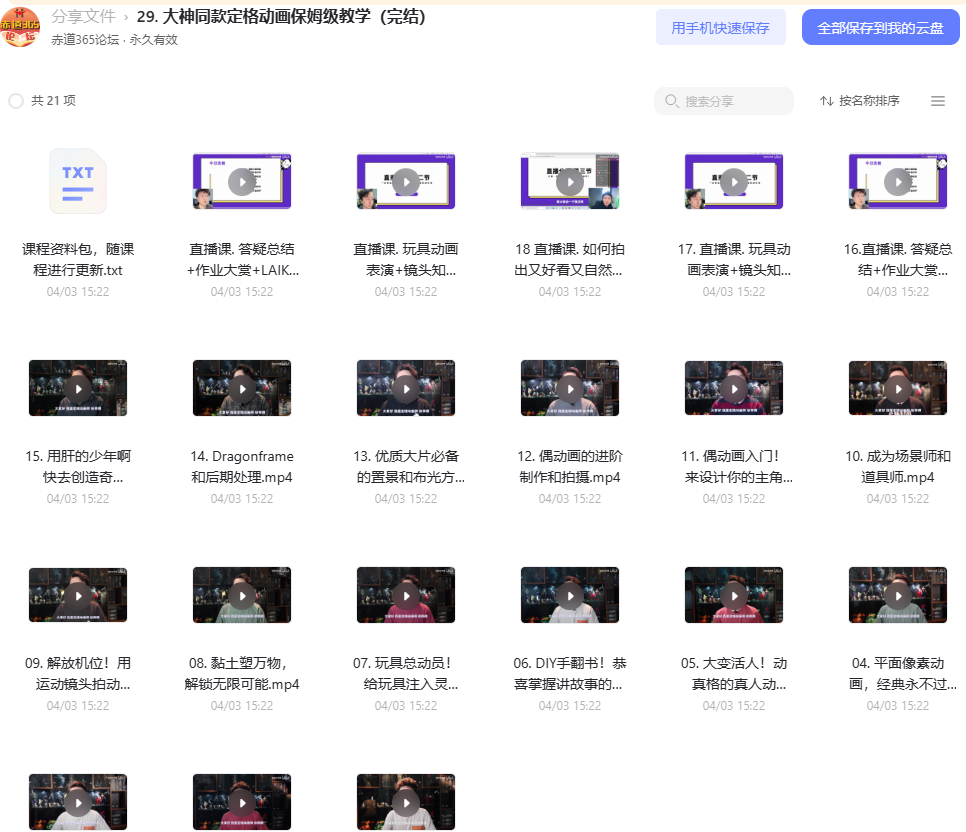
Task: Open the 按名称排序 sort dropdown
Action: coord(860,101)
